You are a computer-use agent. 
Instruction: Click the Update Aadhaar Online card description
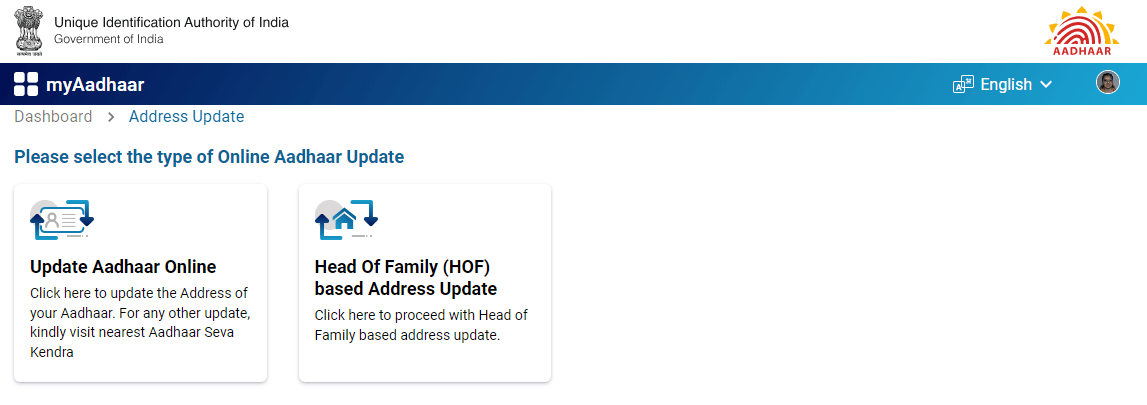click(x=139, y=322)
